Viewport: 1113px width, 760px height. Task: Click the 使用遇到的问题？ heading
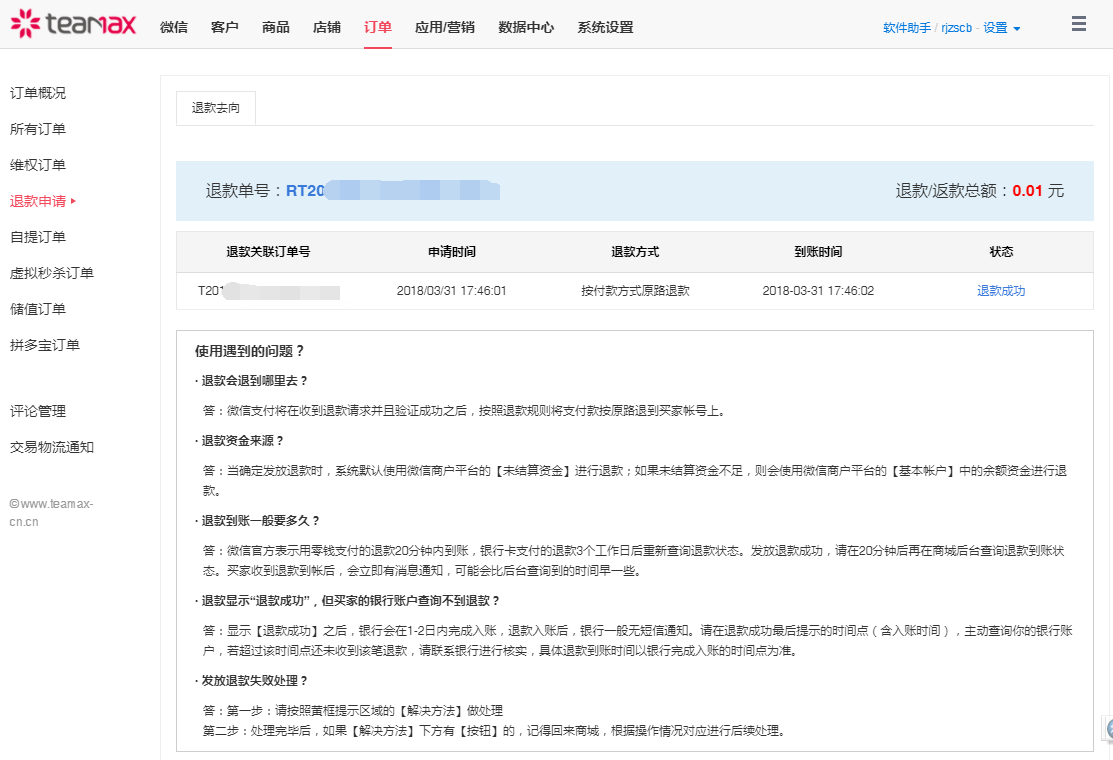(250, 351)
